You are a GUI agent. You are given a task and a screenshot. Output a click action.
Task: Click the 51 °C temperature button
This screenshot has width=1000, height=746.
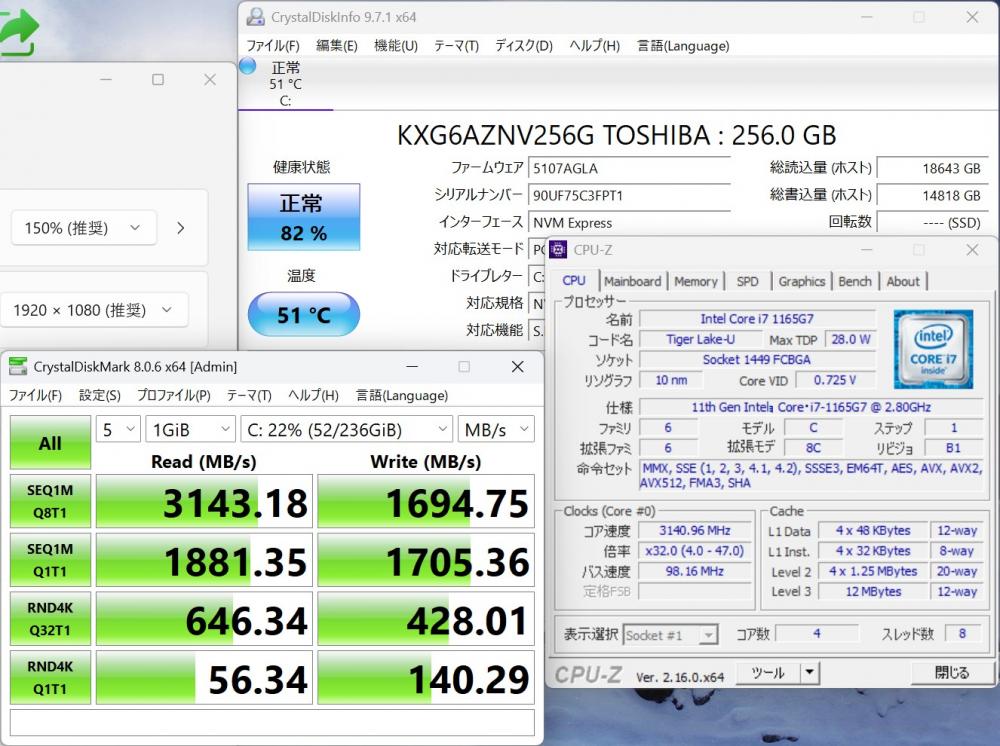(304, 314)
